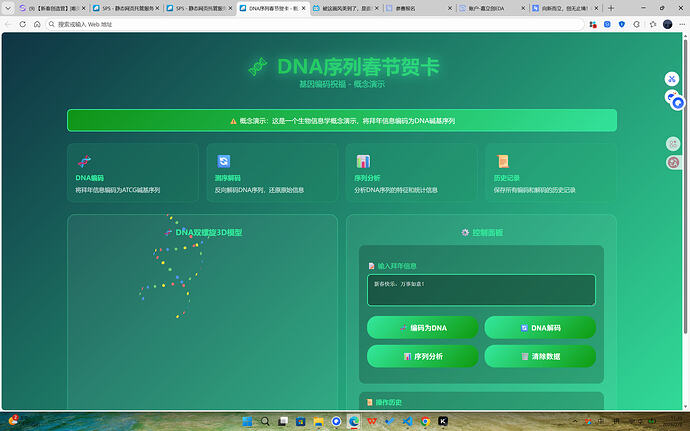Select the DNA序列春节贺卡 browser tab
This screenshot has width=690, height=431.
[273, 8]
